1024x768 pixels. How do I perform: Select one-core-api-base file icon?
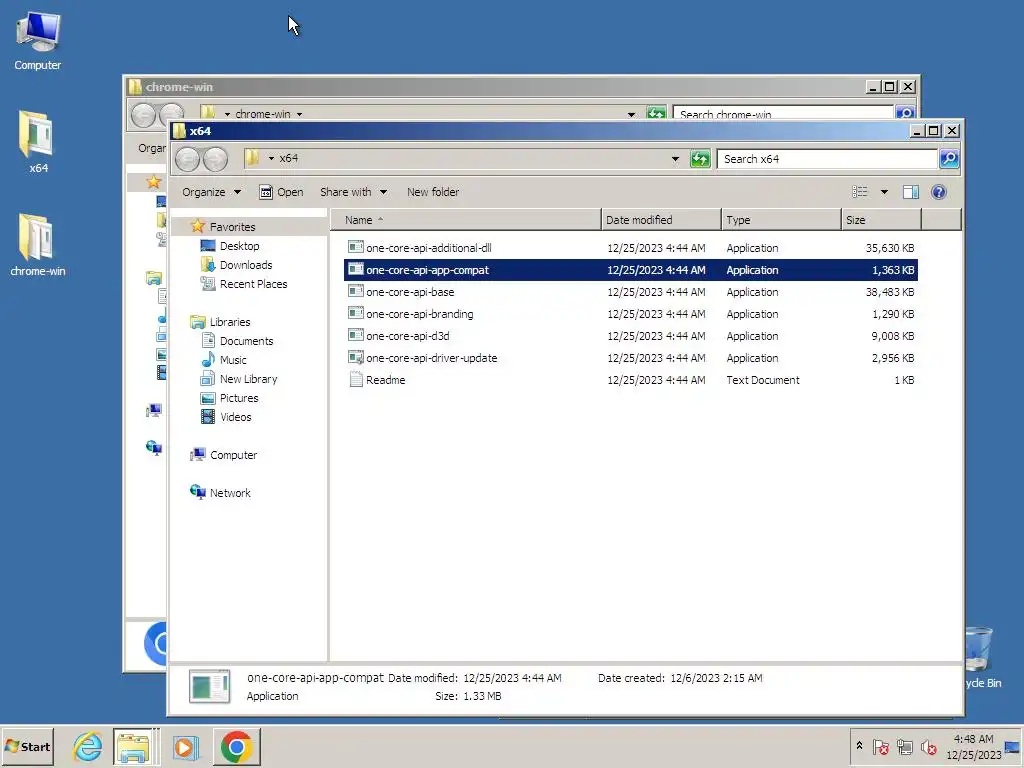pos(355,291)
